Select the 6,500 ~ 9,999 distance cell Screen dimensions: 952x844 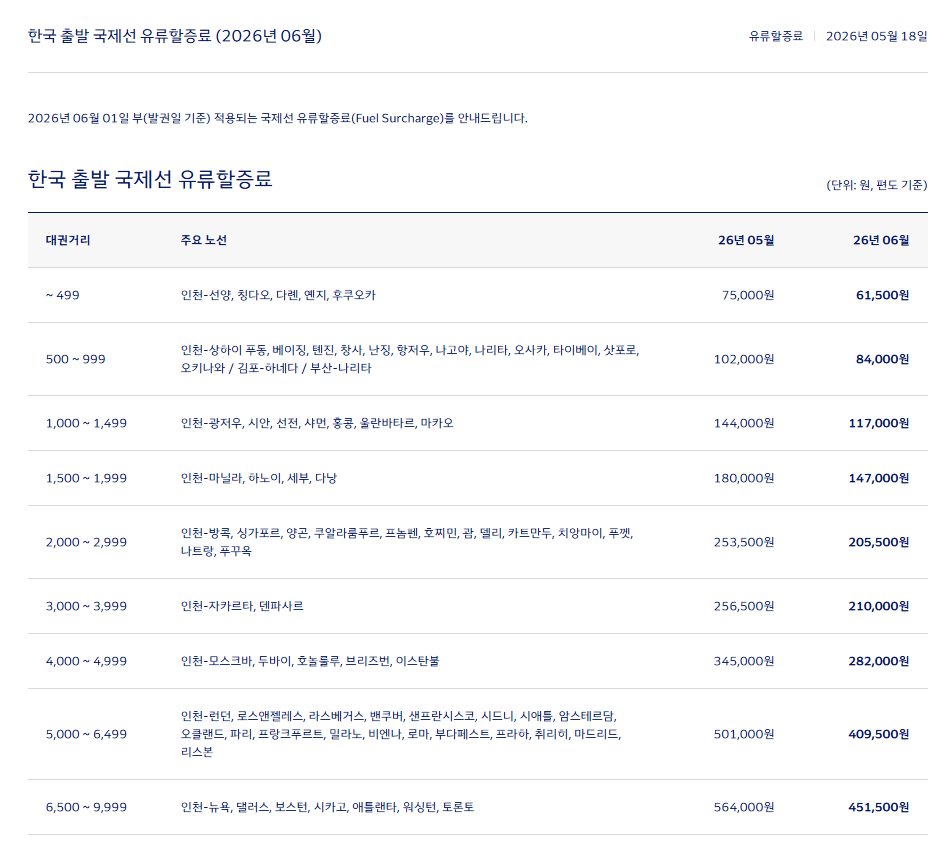86,807
